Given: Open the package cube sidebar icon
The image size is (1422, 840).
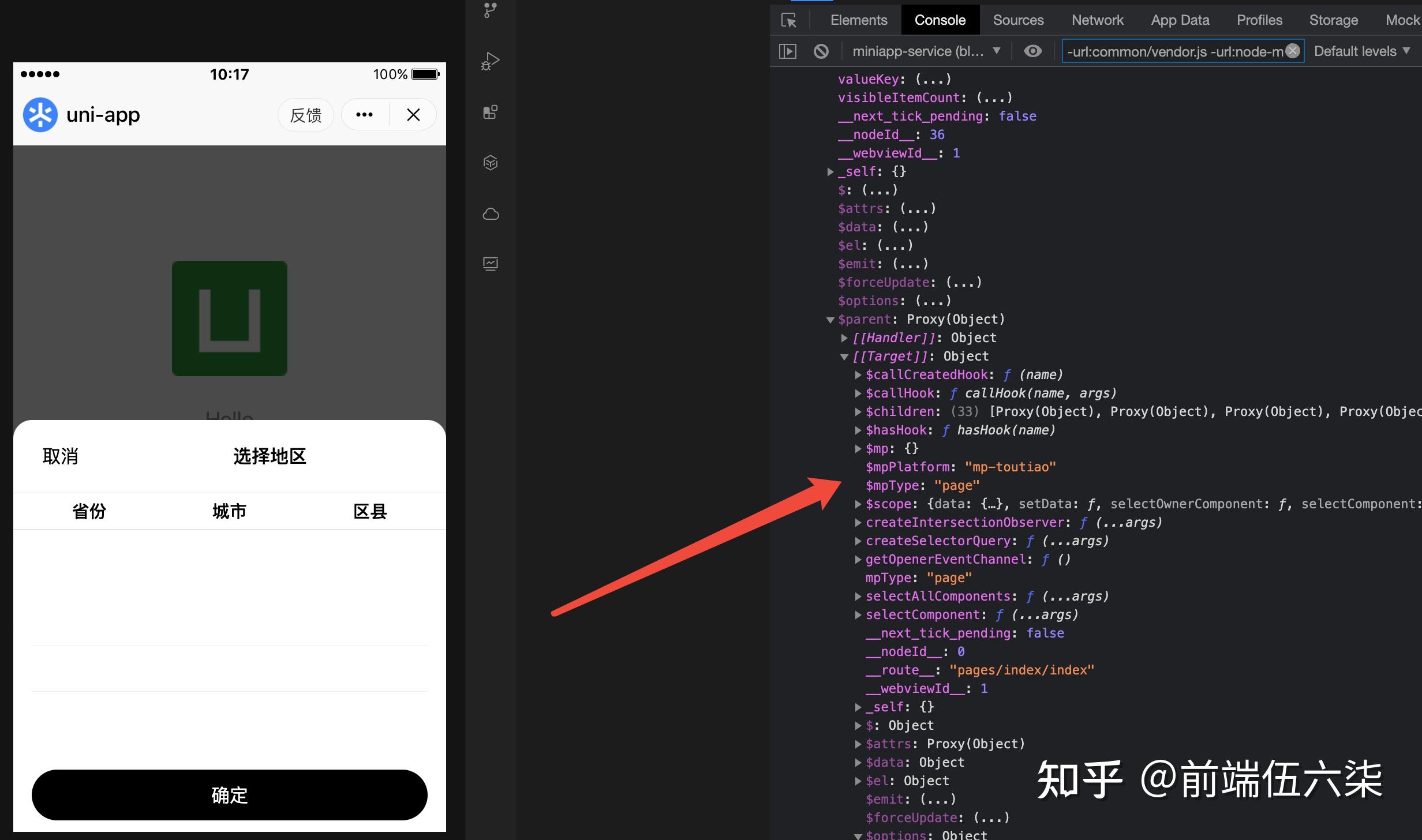Looking at the screenshot, I should (x=491, y=163).
